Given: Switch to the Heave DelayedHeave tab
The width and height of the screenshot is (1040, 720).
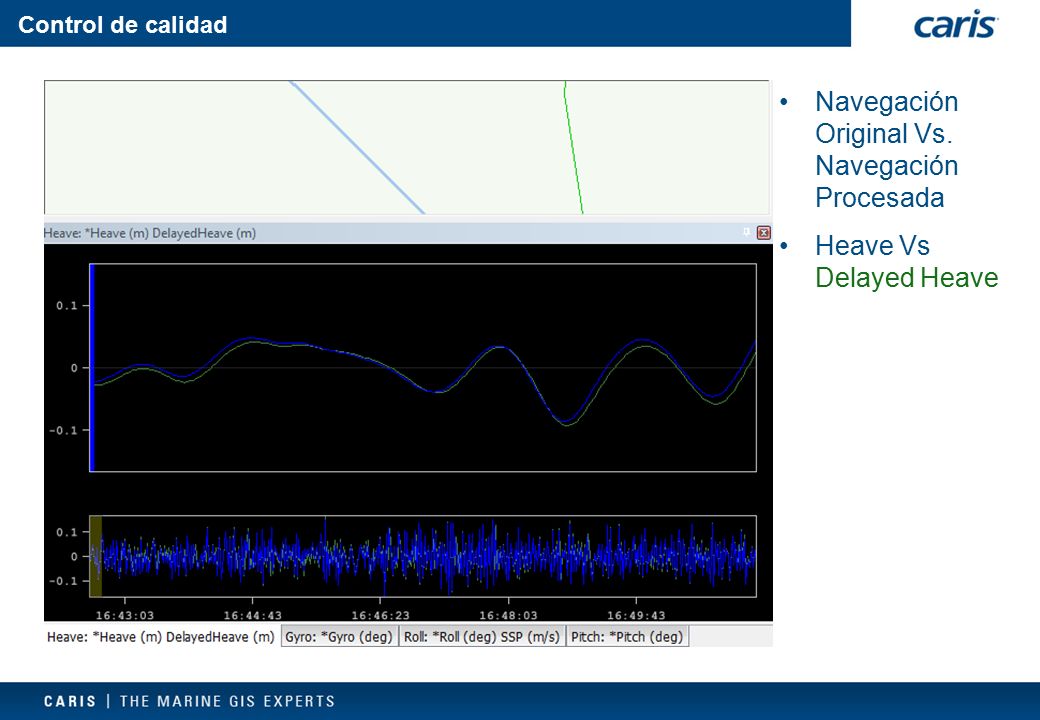Looking at the screenshot, I should click(x=161, y=637).
